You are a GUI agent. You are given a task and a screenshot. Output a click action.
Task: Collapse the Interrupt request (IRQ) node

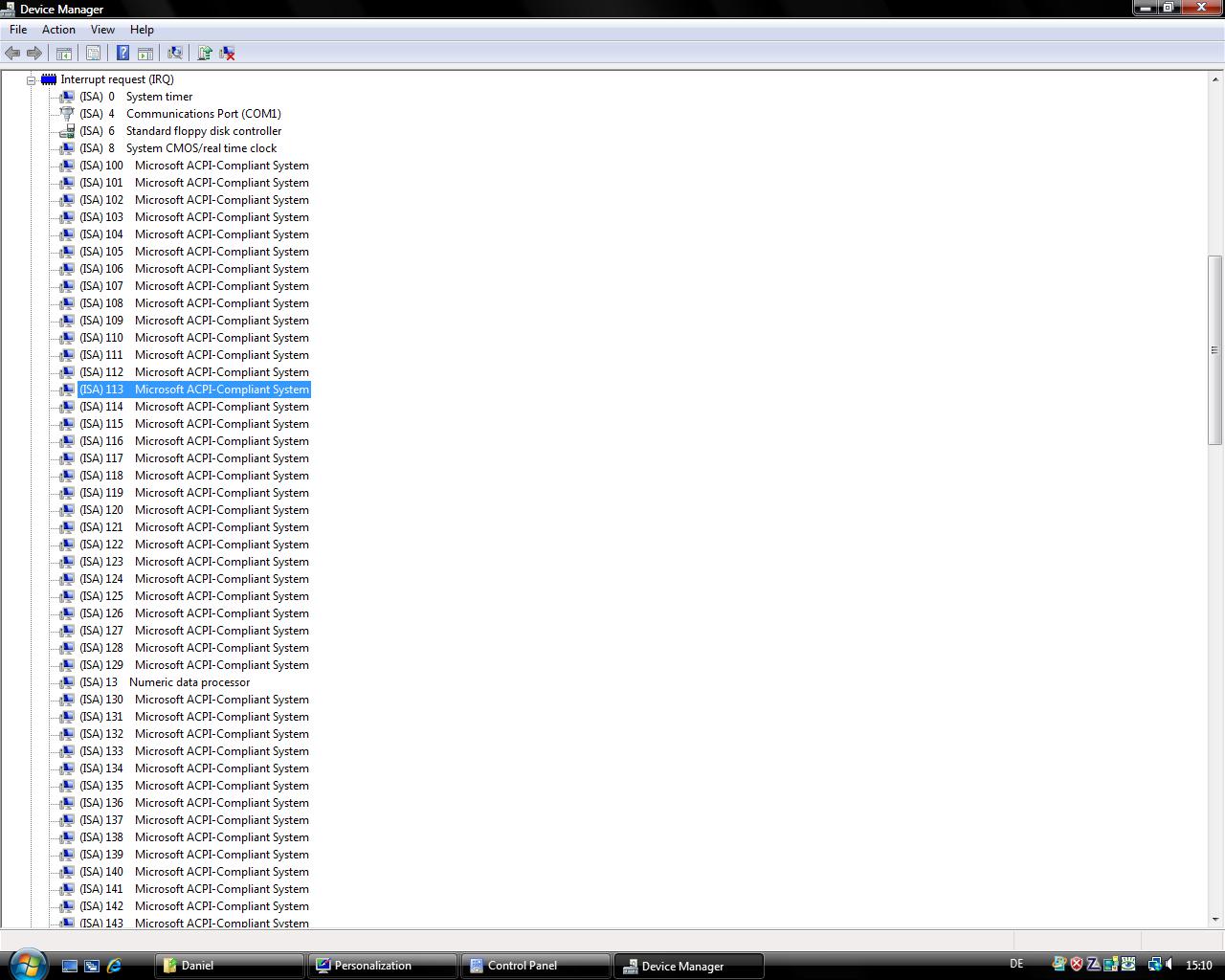click(31, 80)
